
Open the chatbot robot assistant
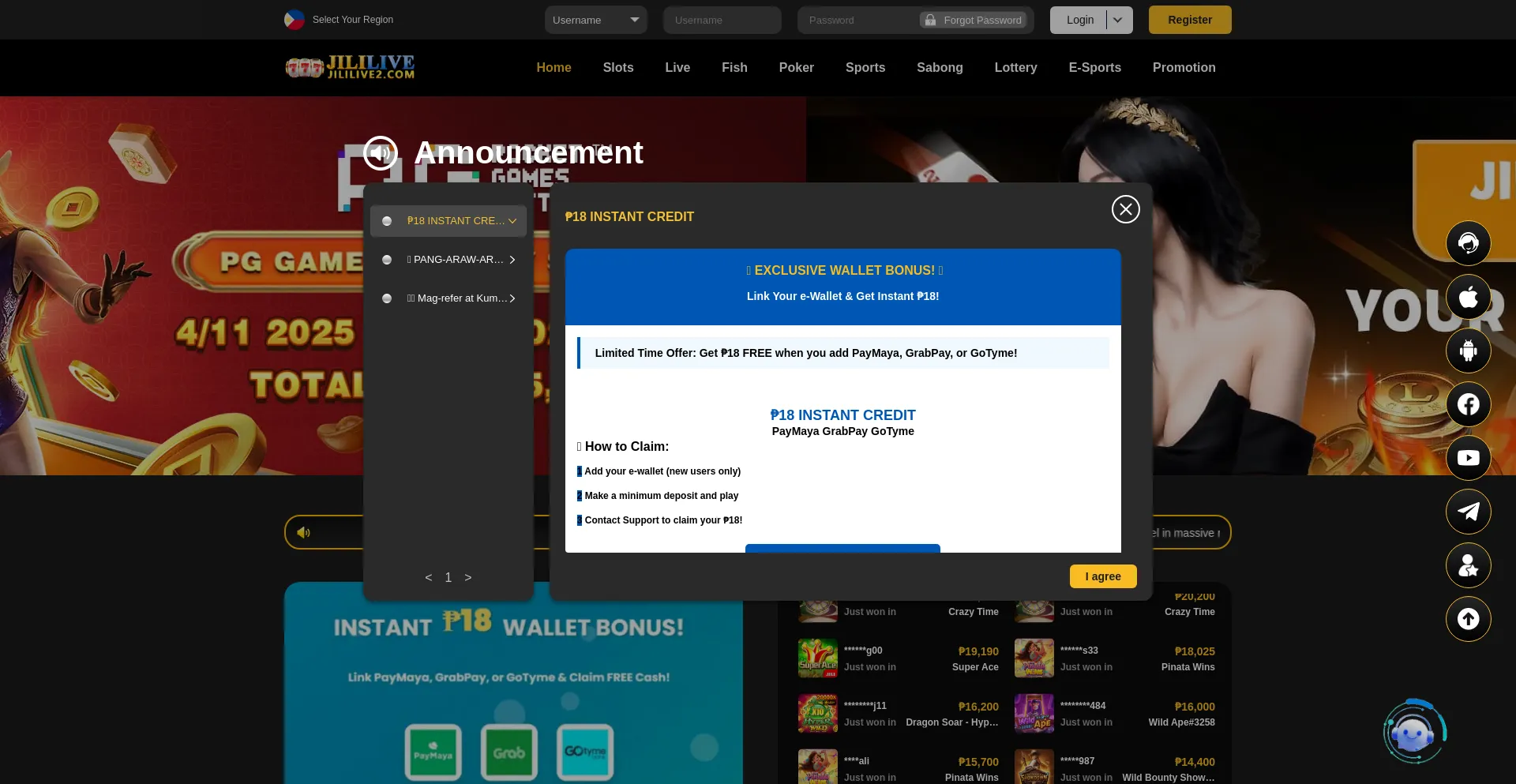(1414, 731)
